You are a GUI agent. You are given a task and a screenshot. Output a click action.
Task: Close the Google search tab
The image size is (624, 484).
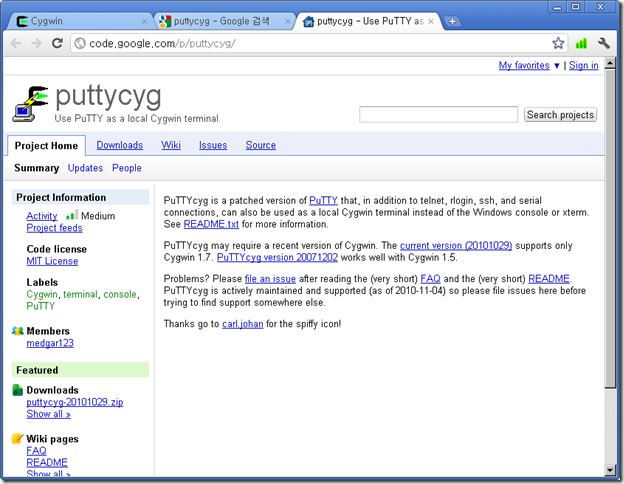tap(287, 21)
